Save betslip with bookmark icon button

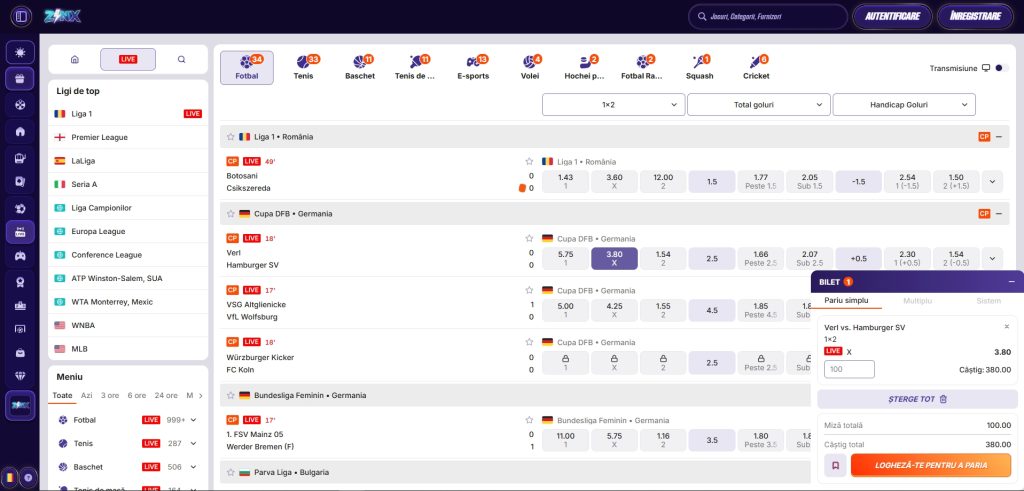835,466
